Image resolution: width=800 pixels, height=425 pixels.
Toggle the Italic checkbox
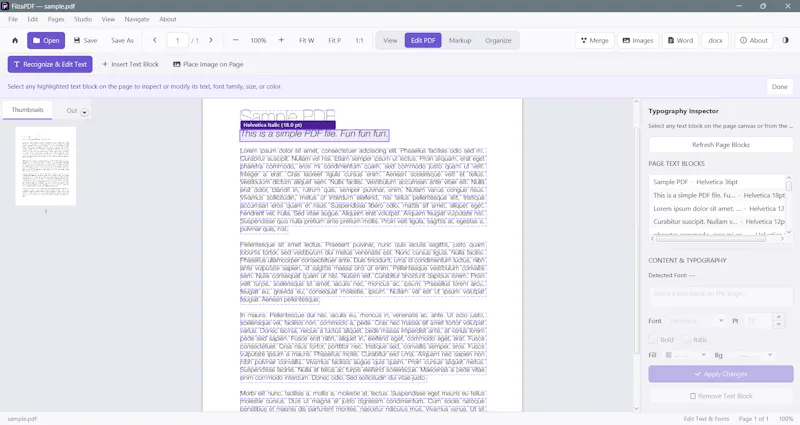coord(686,339)
